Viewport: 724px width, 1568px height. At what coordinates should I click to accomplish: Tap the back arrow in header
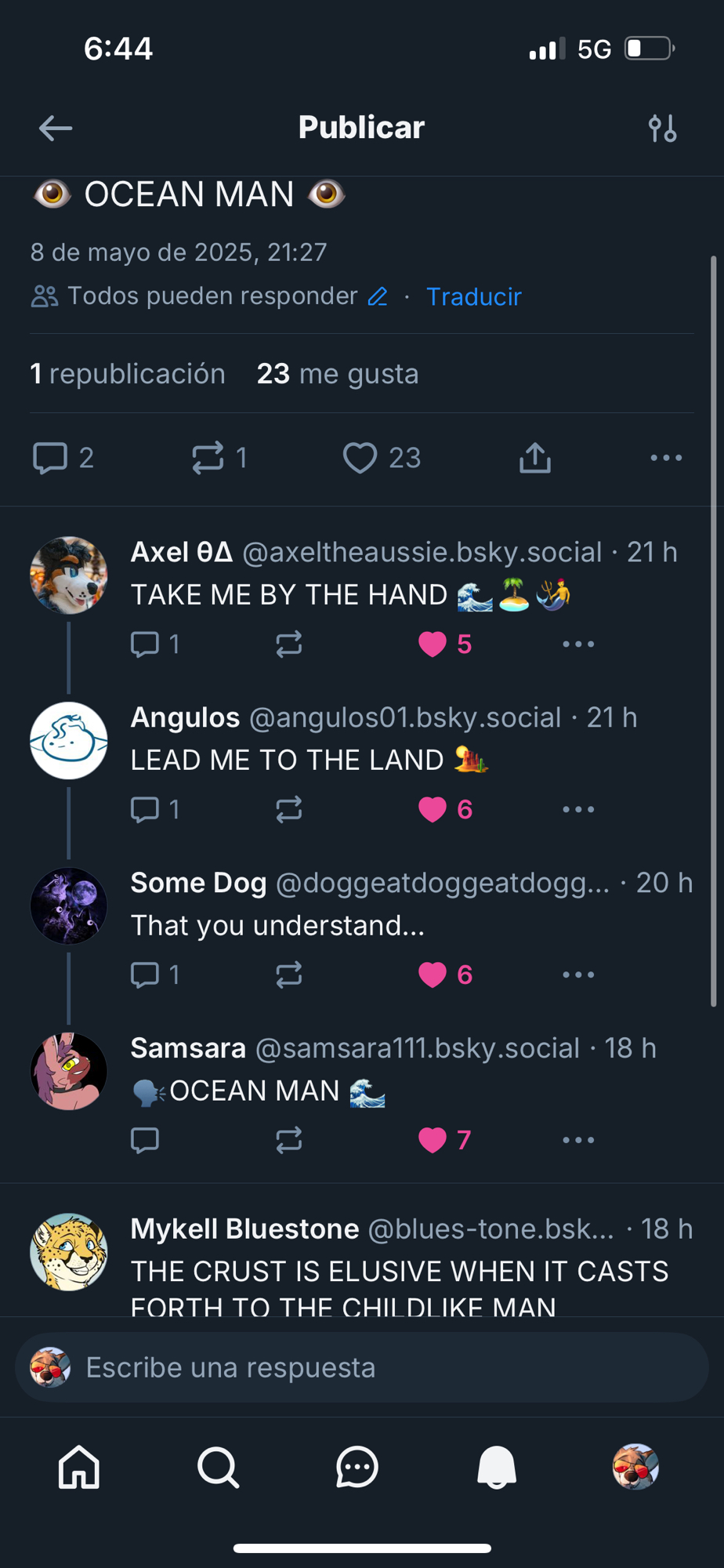[x=56, y=128]
